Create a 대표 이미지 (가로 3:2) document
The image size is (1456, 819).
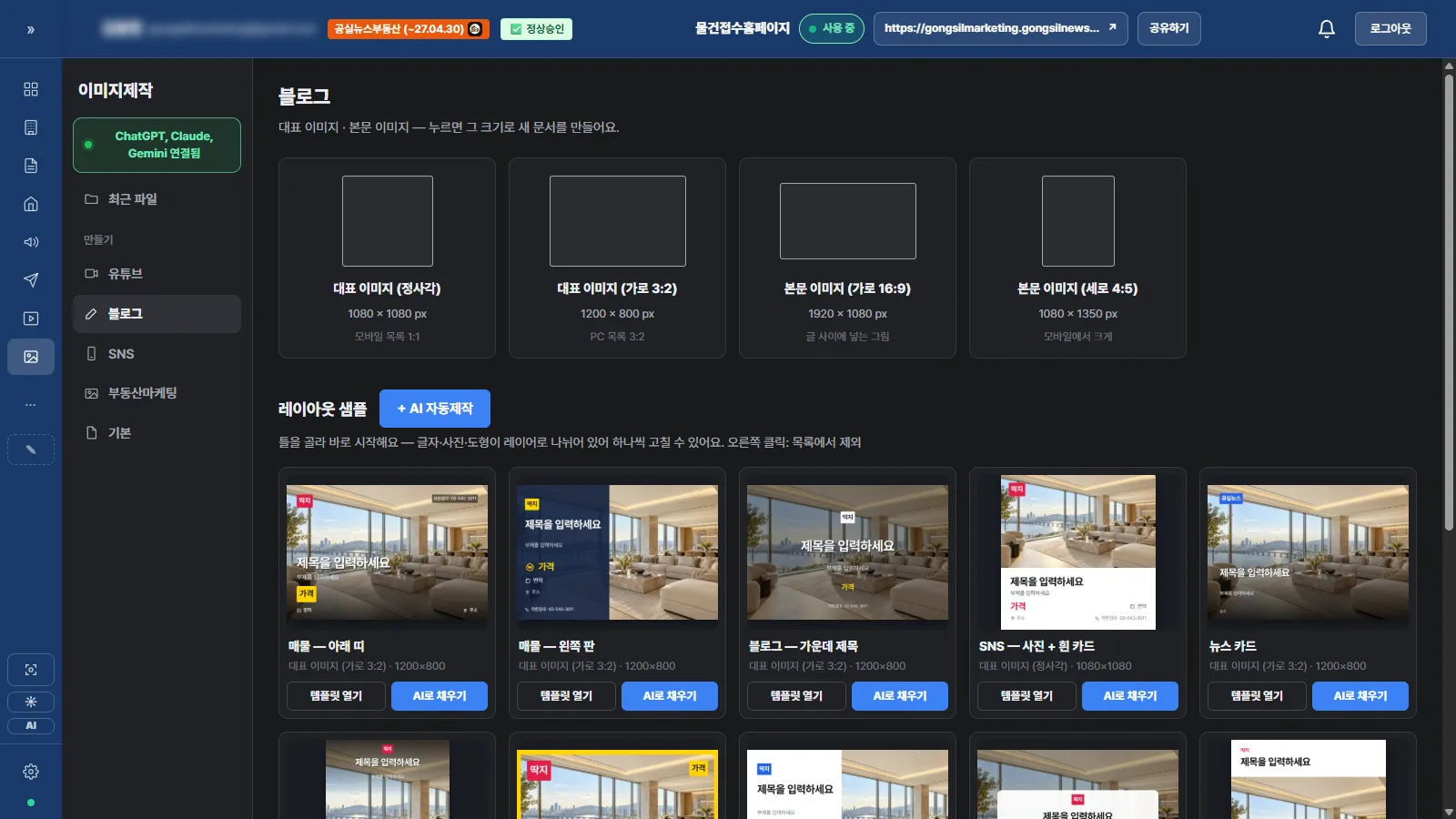click(x=617, y=258)
